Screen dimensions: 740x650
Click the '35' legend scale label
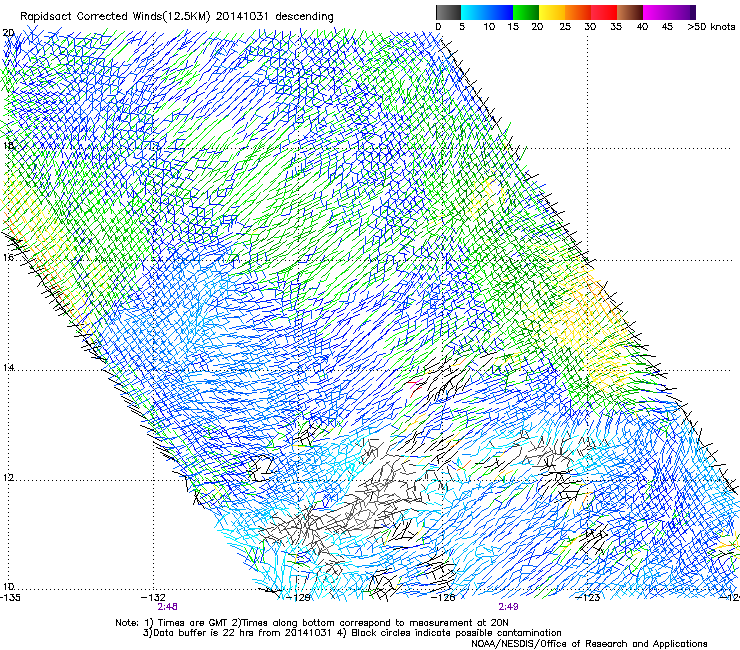[x=616, y=27]
